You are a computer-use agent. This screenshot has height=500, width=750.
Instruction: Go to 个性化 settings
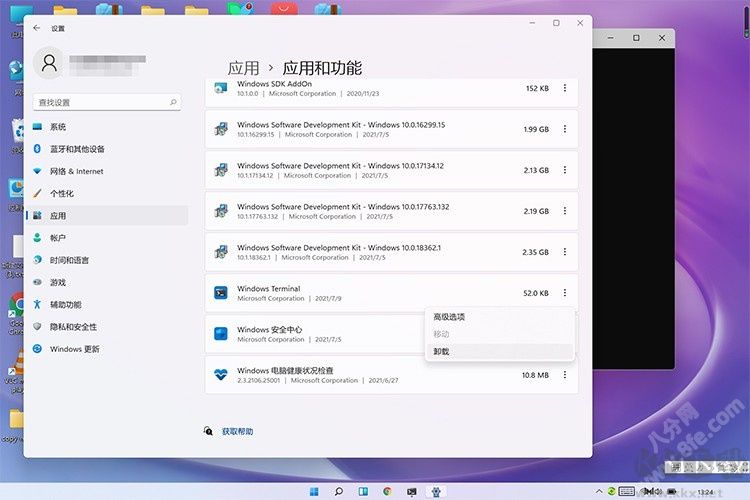pos(62,193)
